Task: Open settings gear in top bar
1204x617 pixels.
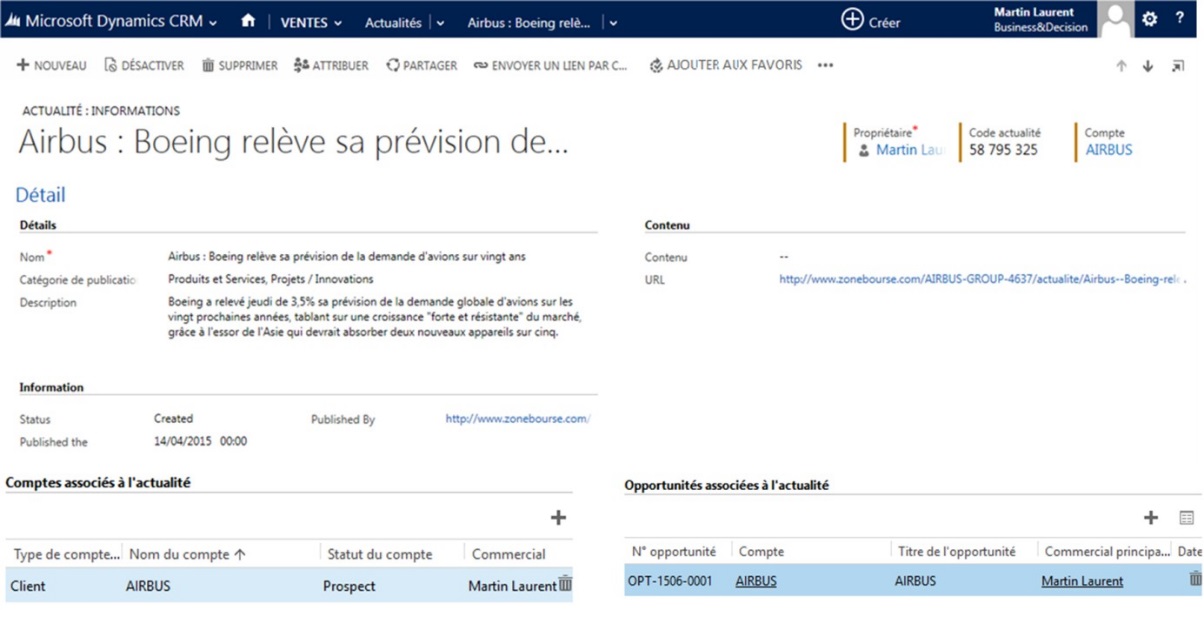Action: coord(1150,19)
